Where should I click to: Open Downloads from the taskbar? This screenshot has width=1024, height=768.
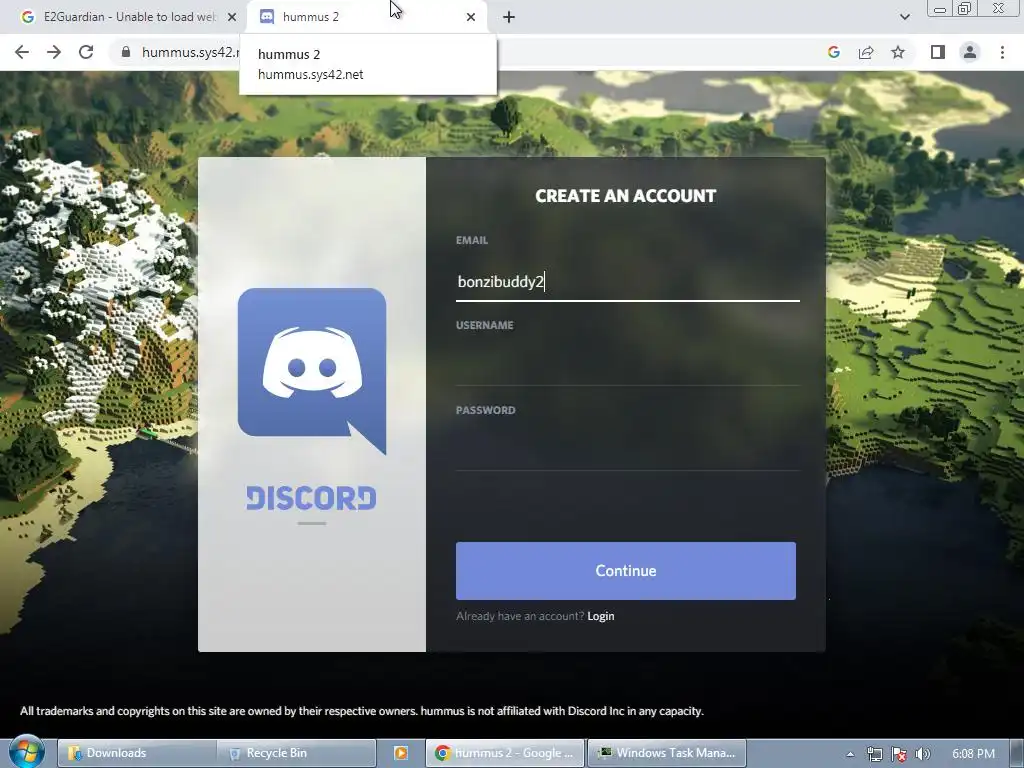136,753
